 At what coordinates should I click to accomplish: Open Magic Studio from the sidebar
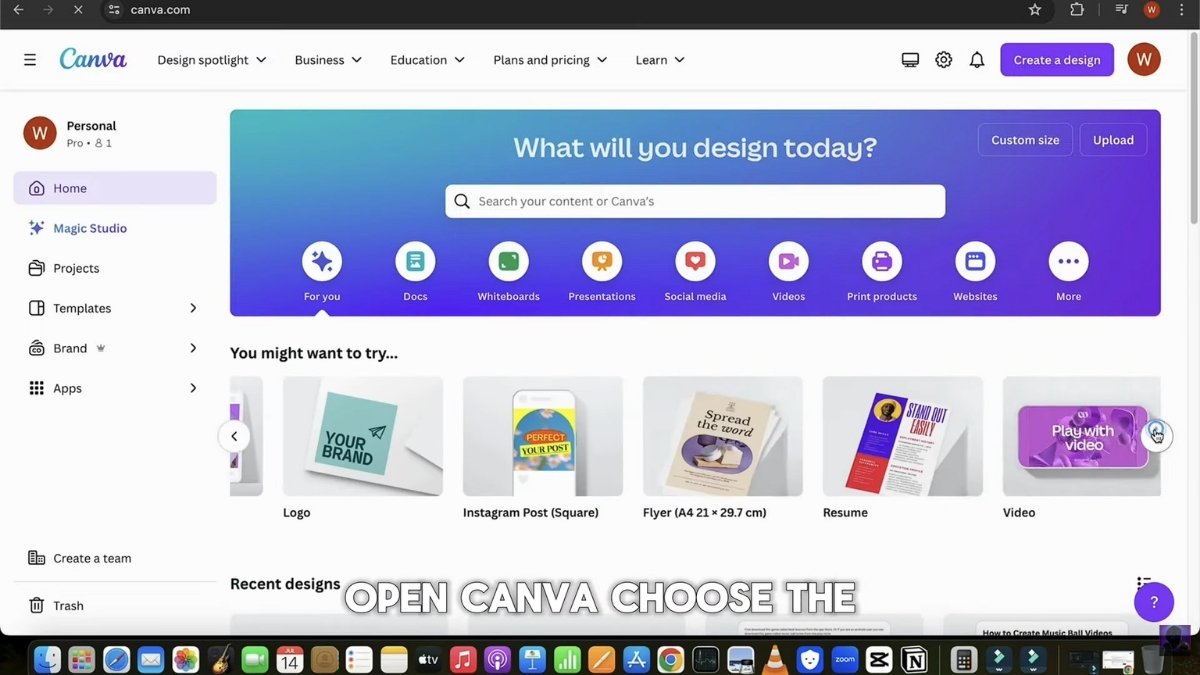pos(88,227)
